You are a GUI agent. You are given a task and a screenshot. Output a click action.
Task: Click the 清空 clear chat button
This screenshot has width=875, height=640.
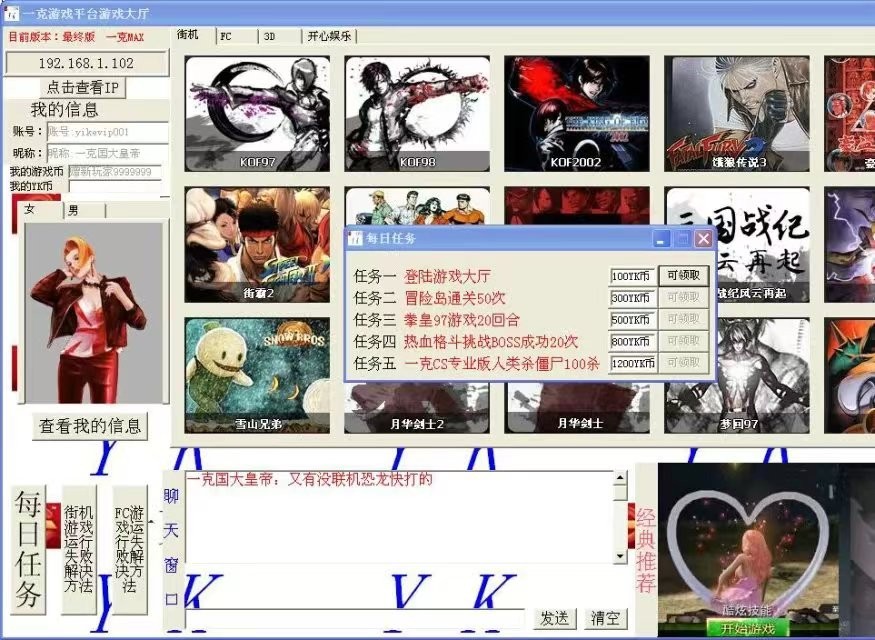pos(605,618)
